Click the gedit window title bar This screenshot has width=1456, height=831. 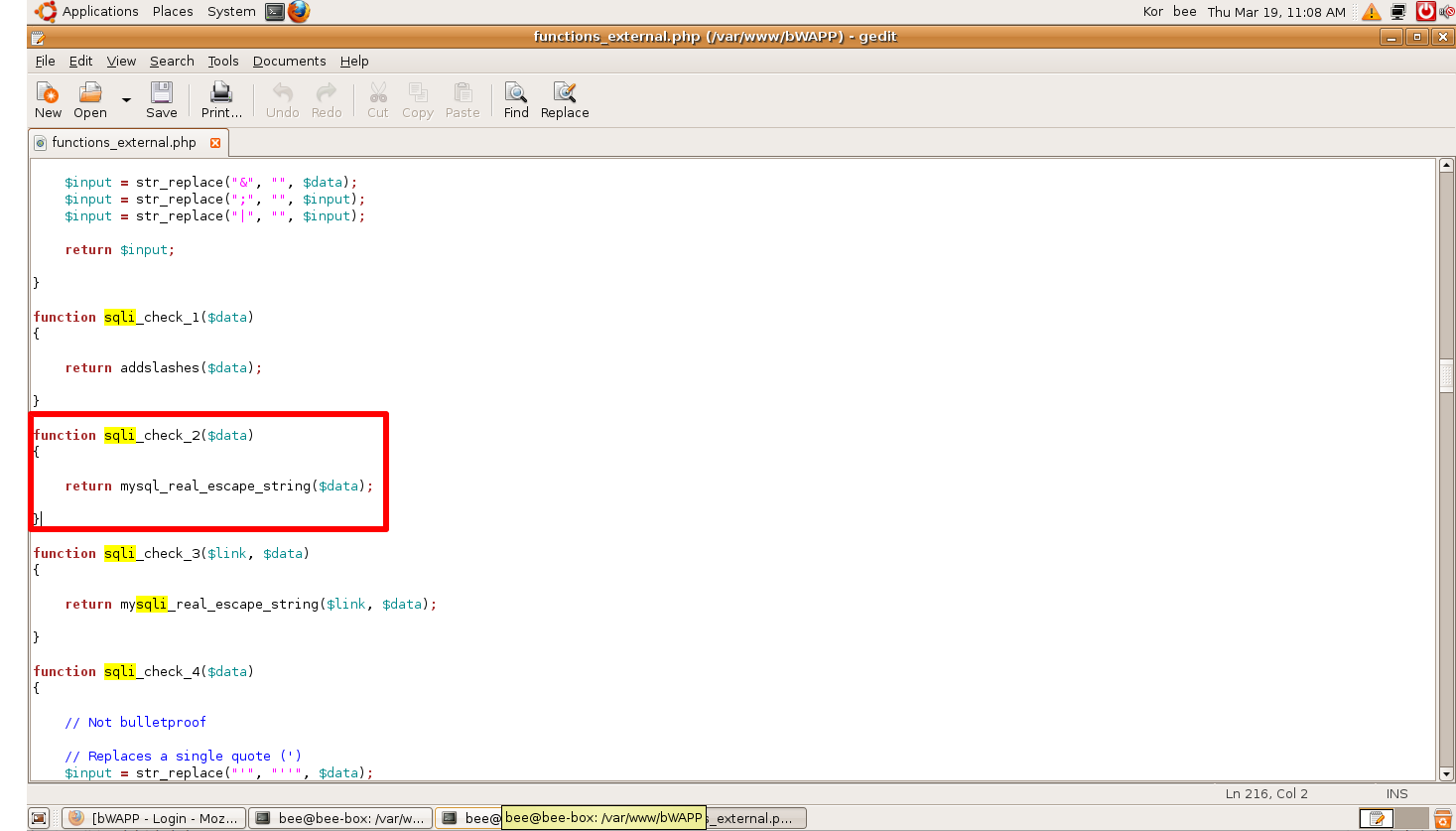(x=715, y=37)
